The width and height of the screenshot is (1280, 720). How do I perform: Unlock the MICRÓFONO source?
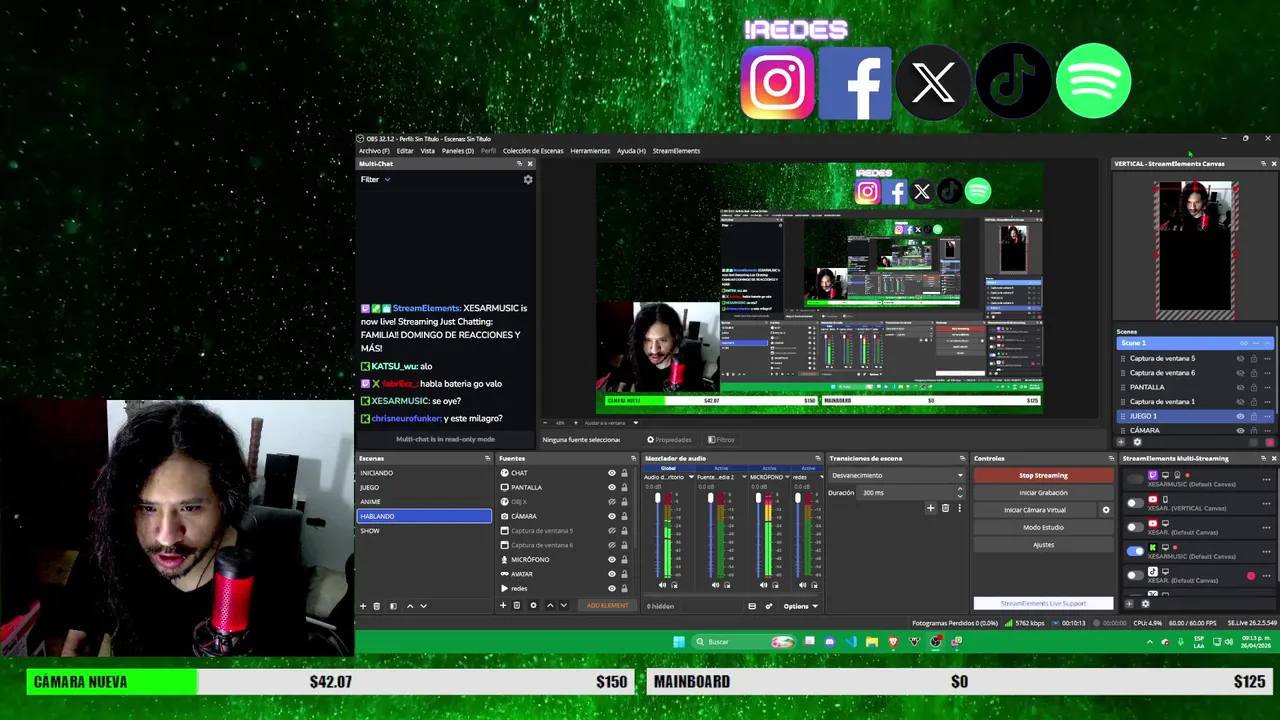point(624,559)
